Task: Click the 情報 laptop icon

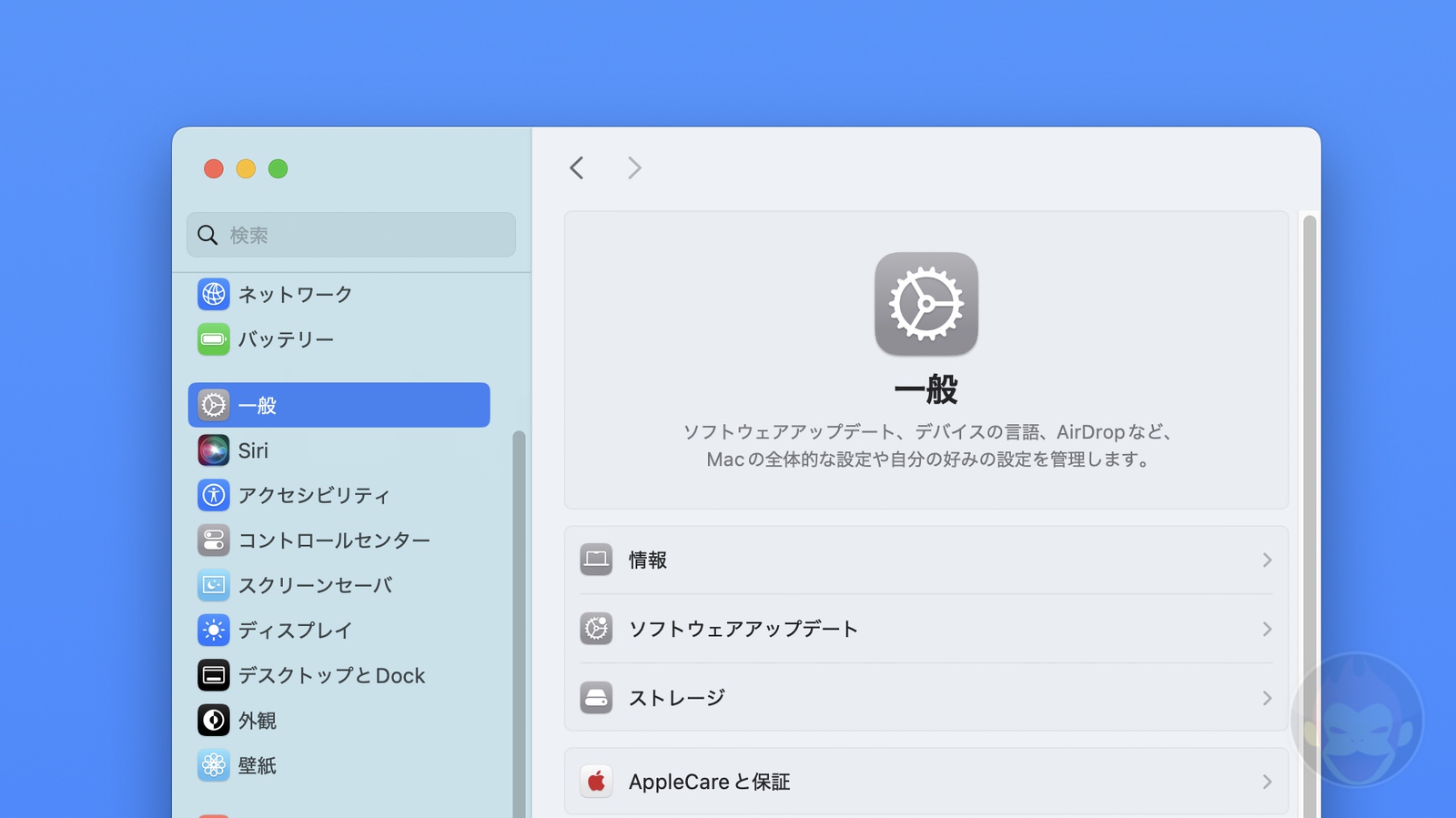Action: [x=596, y=560]
